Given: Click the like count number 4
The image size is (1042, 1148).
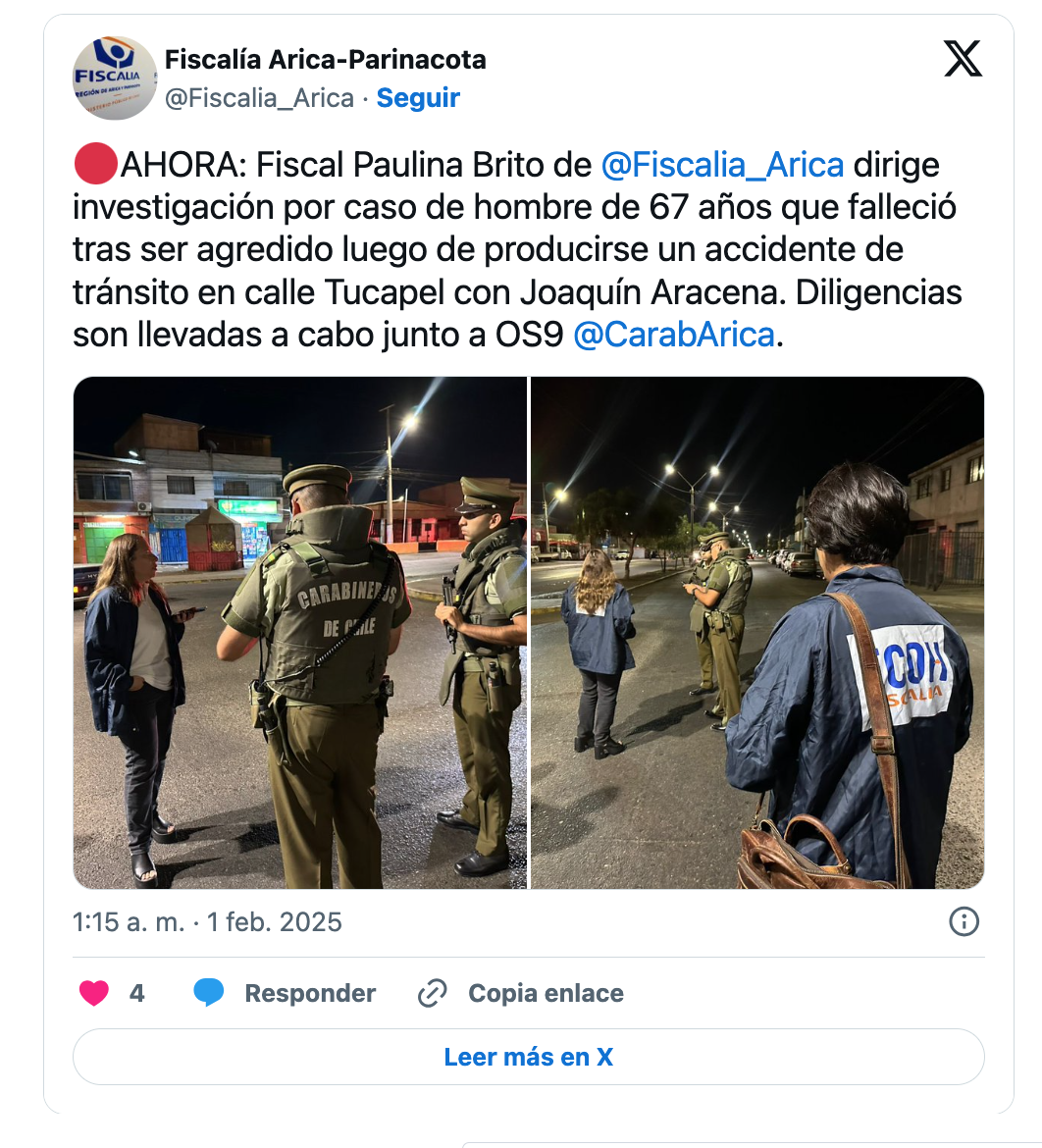Looking at the screenshot, I should (137, 994).
